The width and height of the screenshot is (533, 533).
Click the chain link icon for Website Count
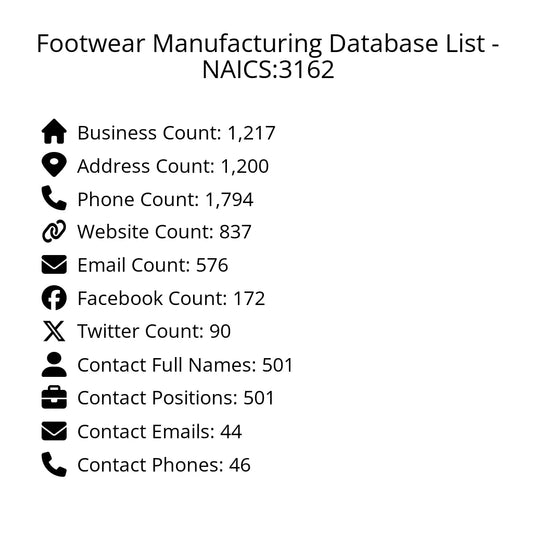tap(54, 231)
